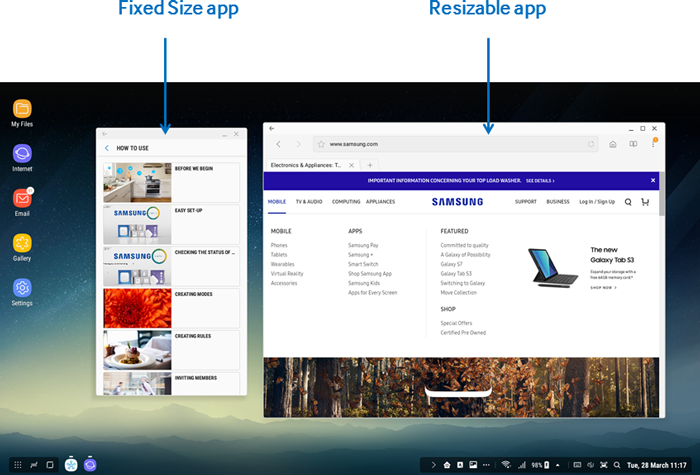The image size is (700, 475).
Task: Click Galaxy Tab S3 featured link
Action: point(456,274)
